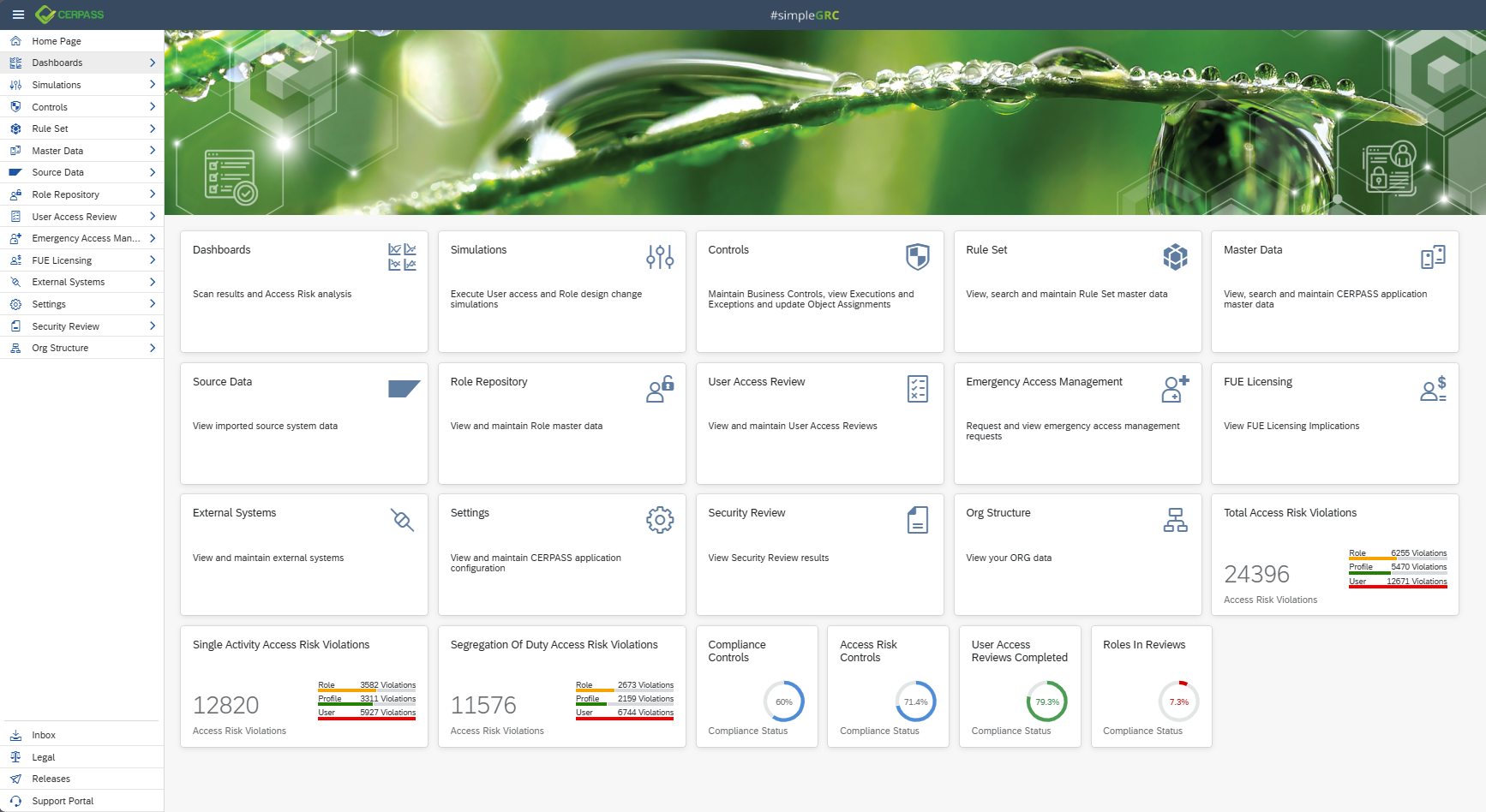This screenshot has width=1486, height=812.
Task: Click the #simpleGRC header title
Action: pyautogui.click(x=805, y=15)
